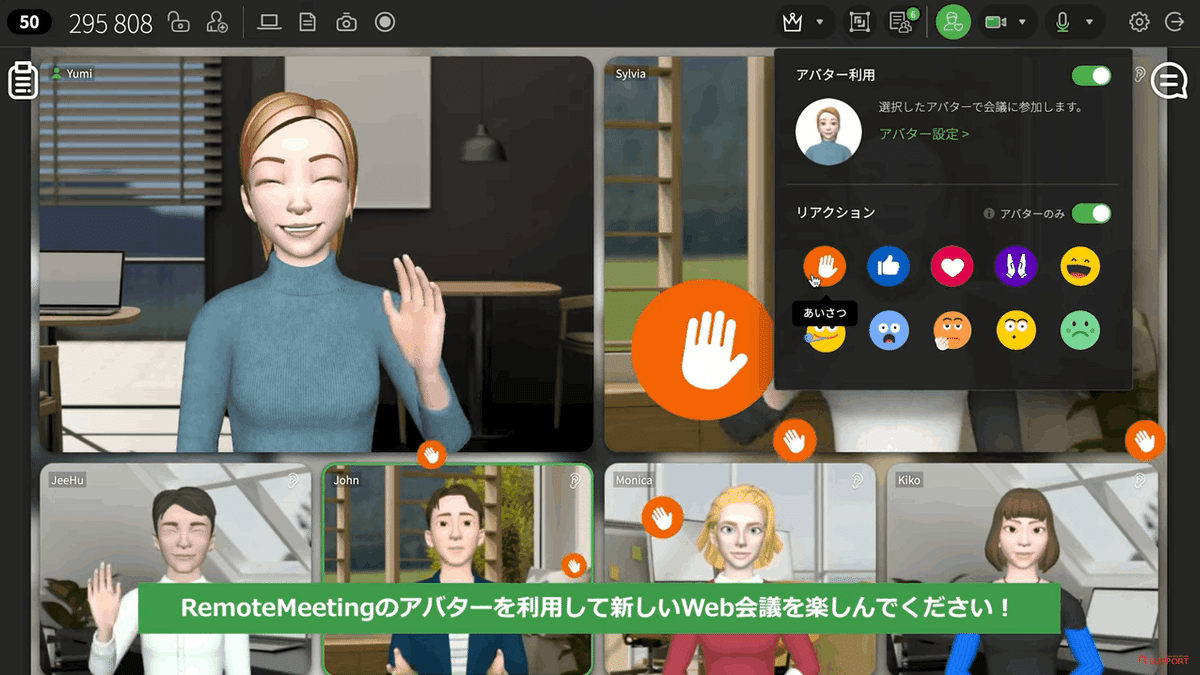Open the document sharing icon
This screenshot has height=675, width=1200.
point(308,22)
